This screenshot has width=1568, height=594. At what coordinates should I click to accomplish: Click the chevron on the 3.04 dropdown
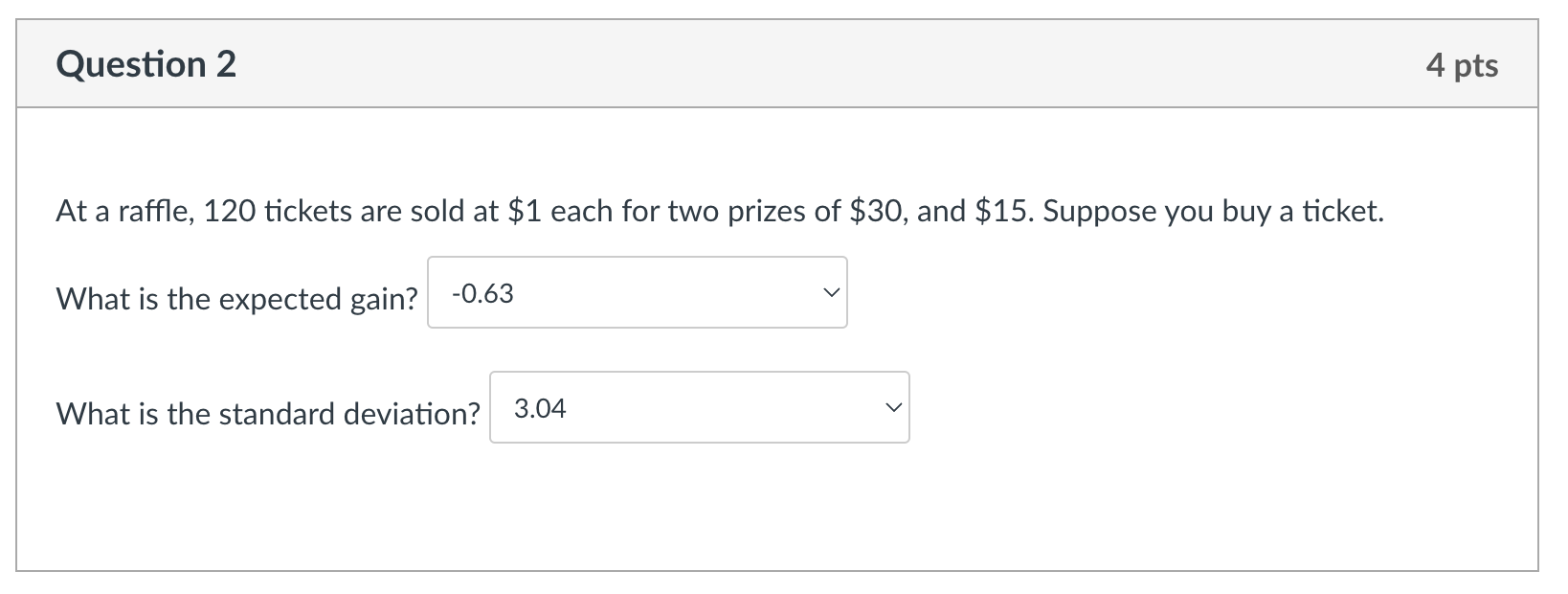pyautogui.click(x=891, y=407)
